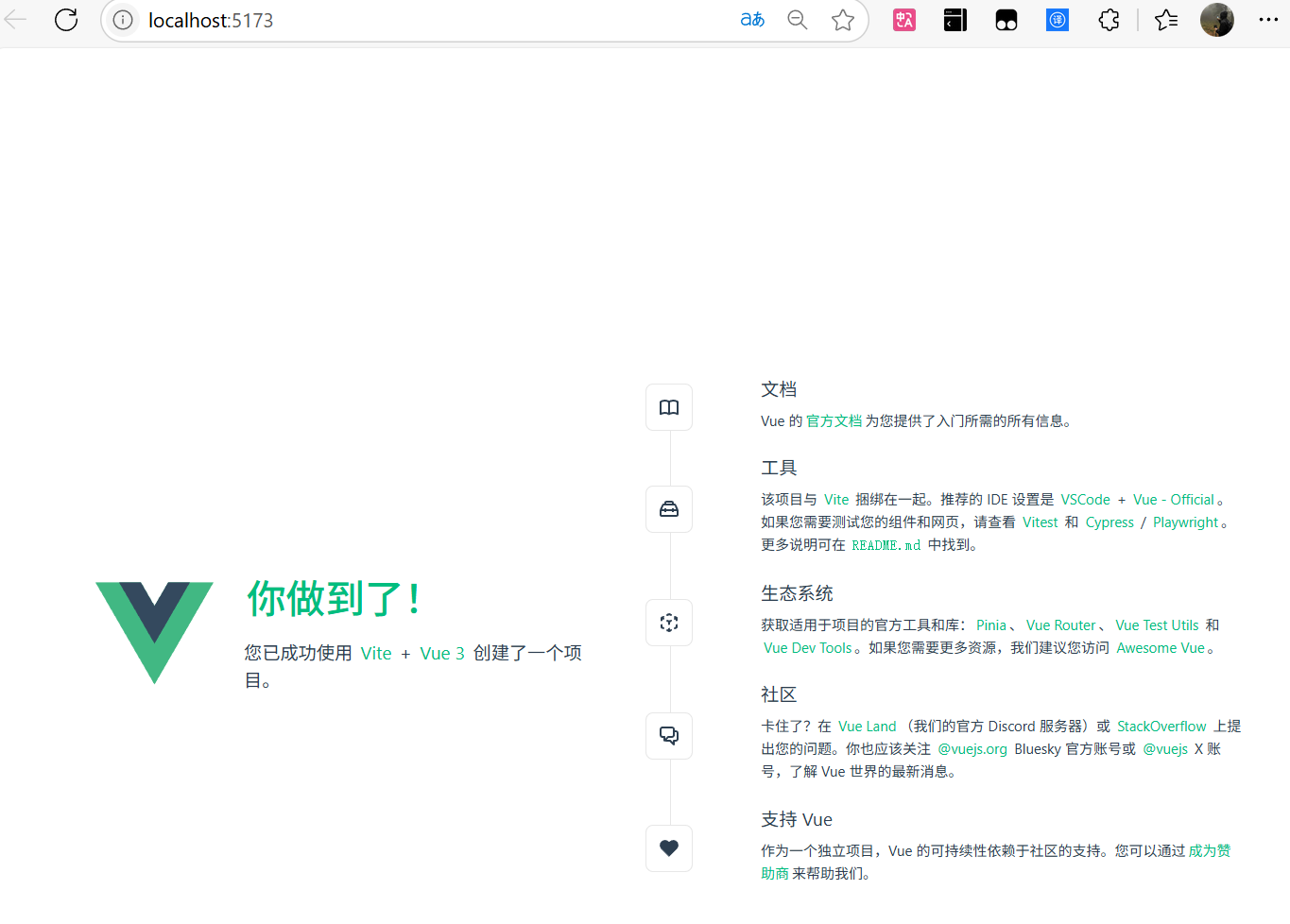Open the site information icon in the address bar
The width and height of the screenshot is (1290, 924).
coord(123,20)
